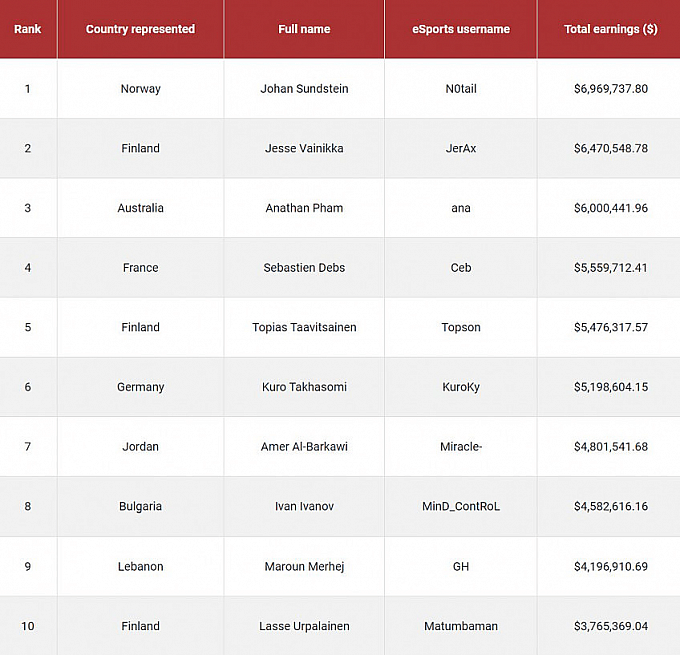Screen dimensions: 680x655
Task: Click the Full name column header
Action: [304, 29]
